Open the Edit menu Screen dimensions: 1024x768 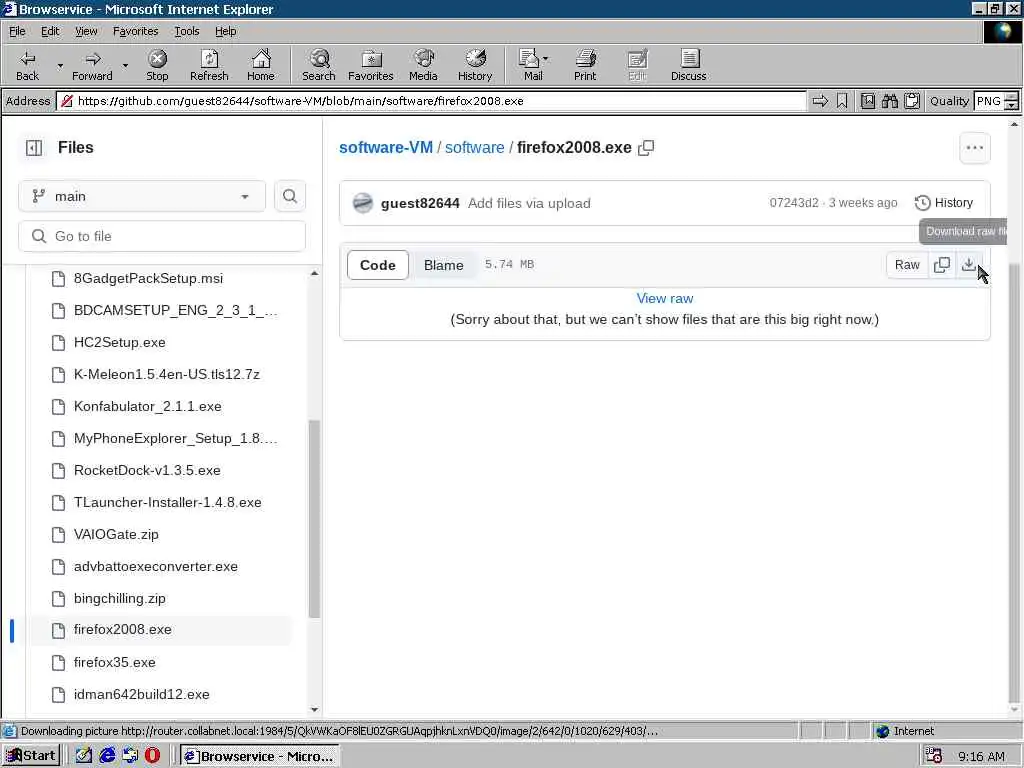(50, 31)
